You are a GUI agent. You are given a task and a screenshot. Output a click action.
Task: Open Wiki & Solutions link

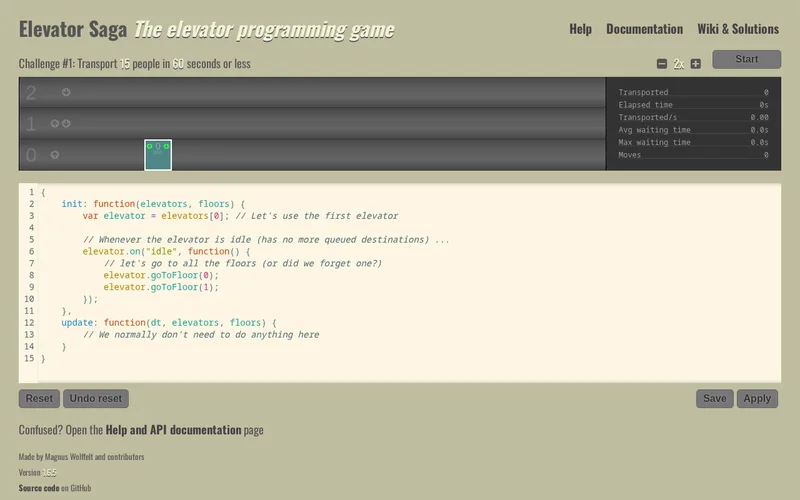738,29
